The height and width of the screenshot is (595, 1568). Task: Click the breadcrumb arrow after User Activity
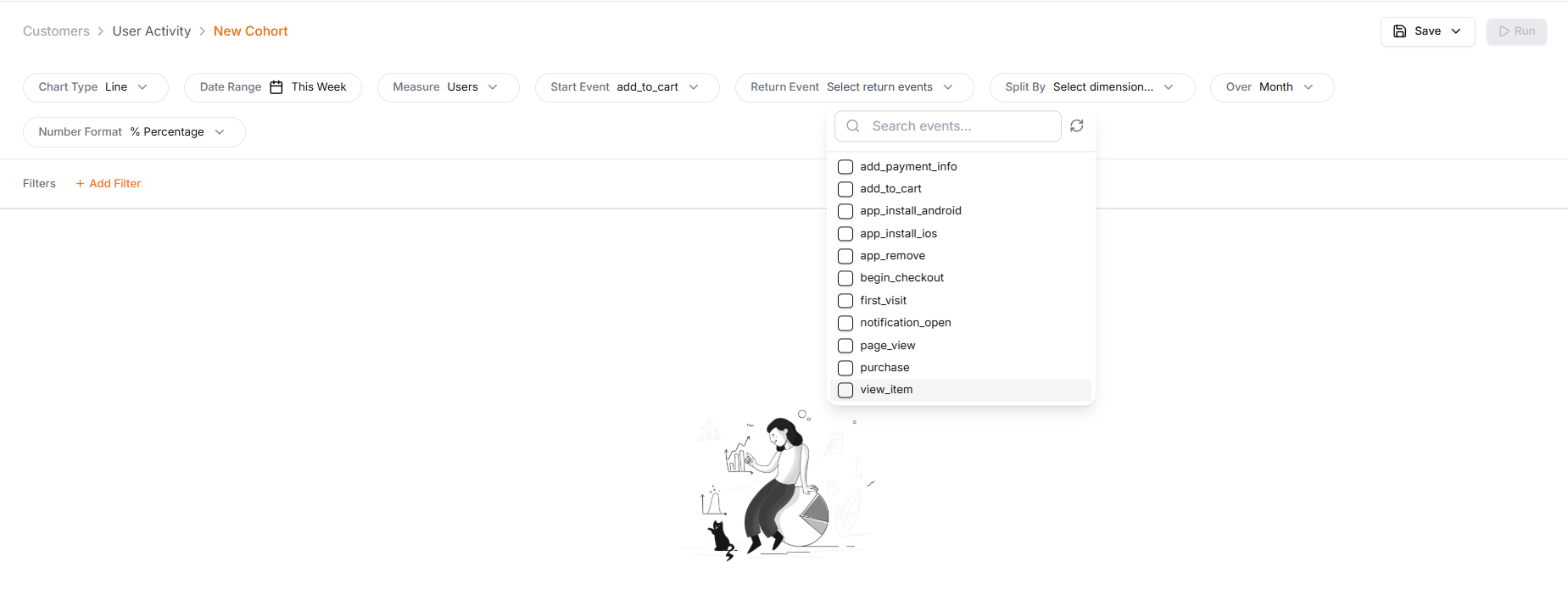[x=203, y=31]
